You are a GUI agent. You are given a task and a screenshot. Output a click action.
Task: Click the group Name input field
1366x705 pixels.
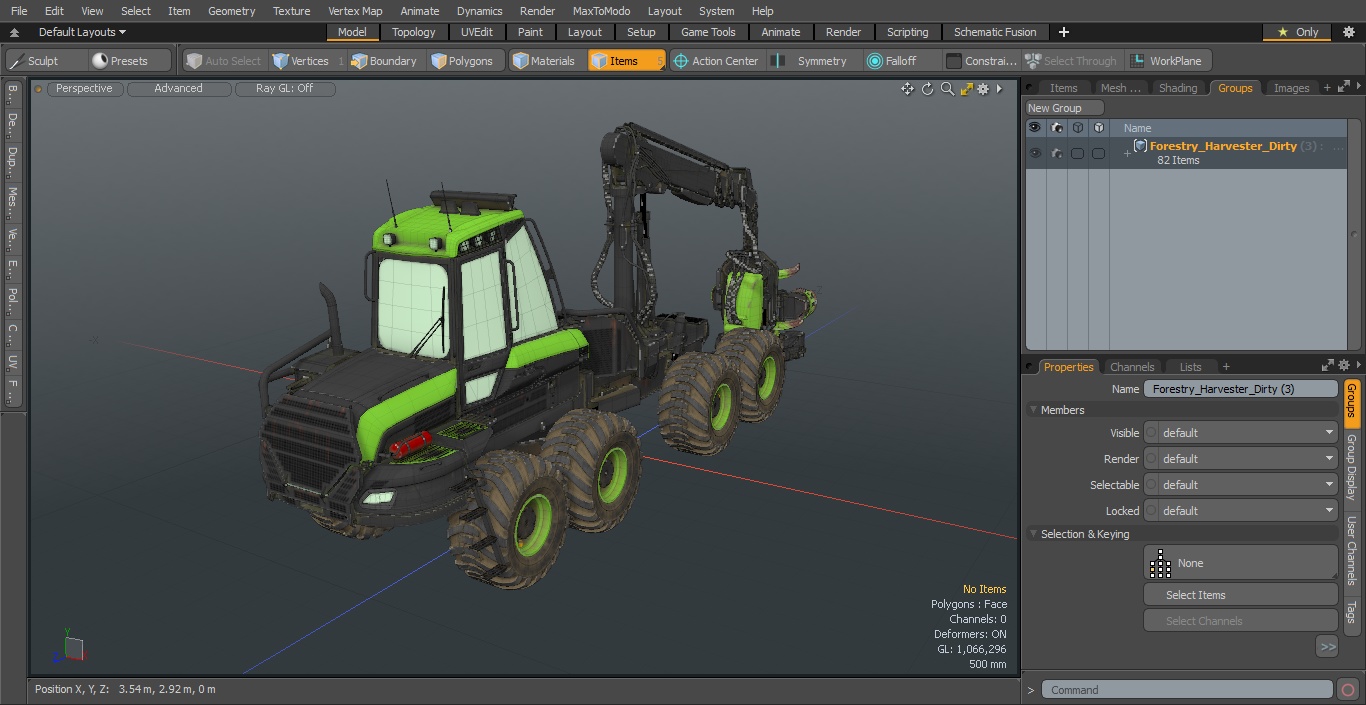pyautogui.click(x=1240, y=389)
